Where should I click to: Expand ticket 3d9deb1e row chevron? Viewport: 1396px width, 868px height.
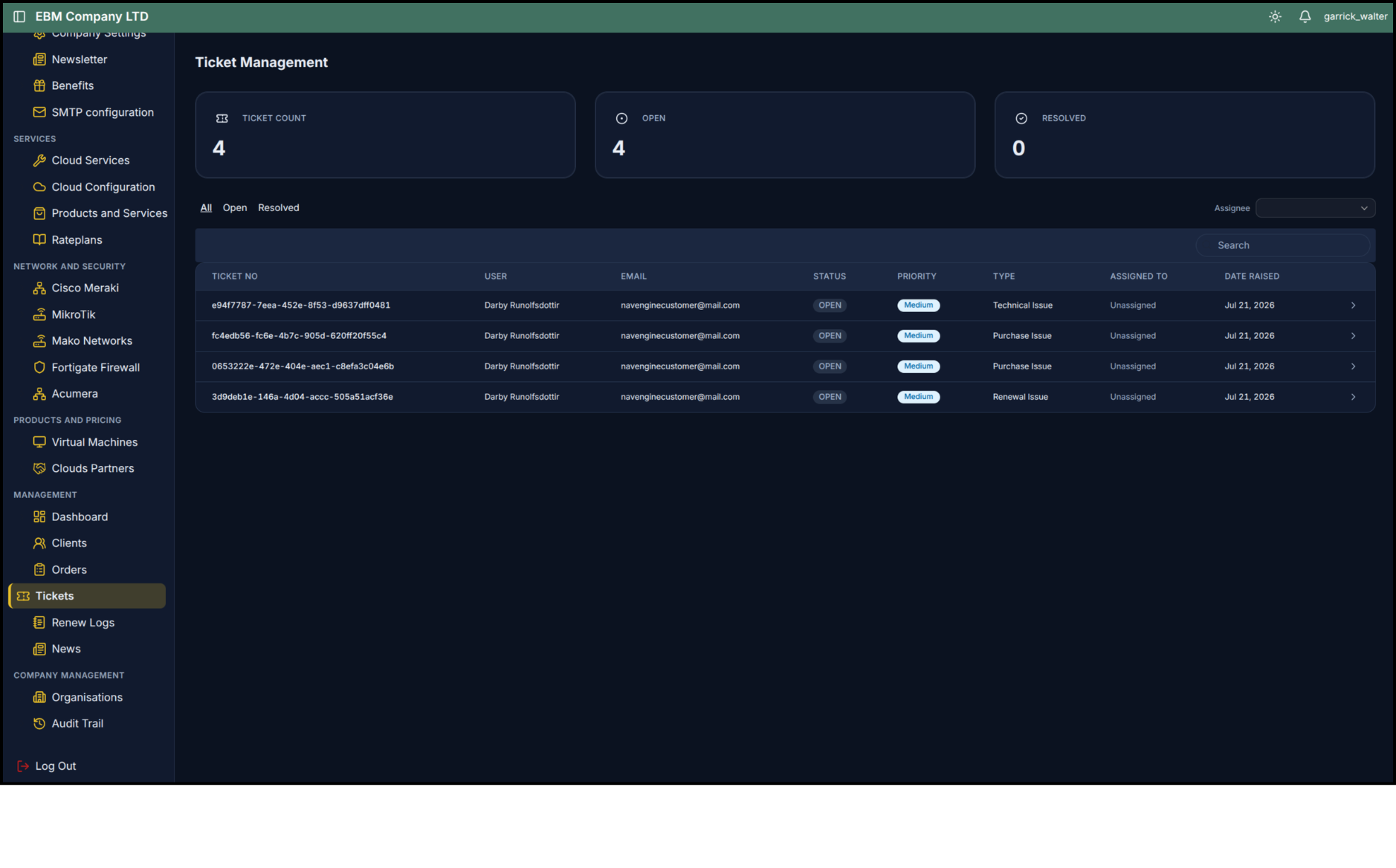pyautogui.click(x=1353, y=397)
